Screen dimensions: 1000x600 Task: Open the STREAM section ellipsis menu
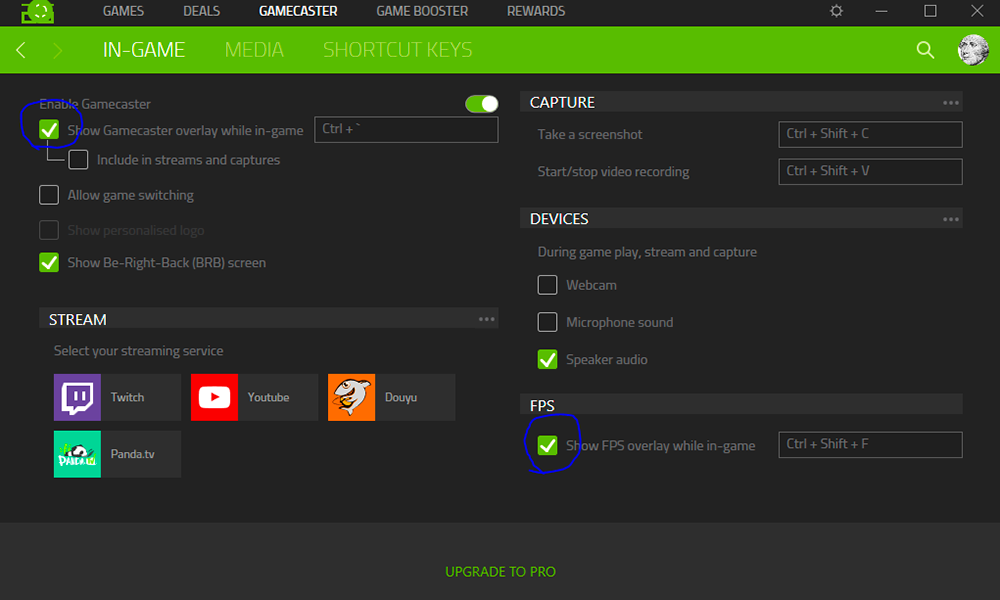point(486,320)
